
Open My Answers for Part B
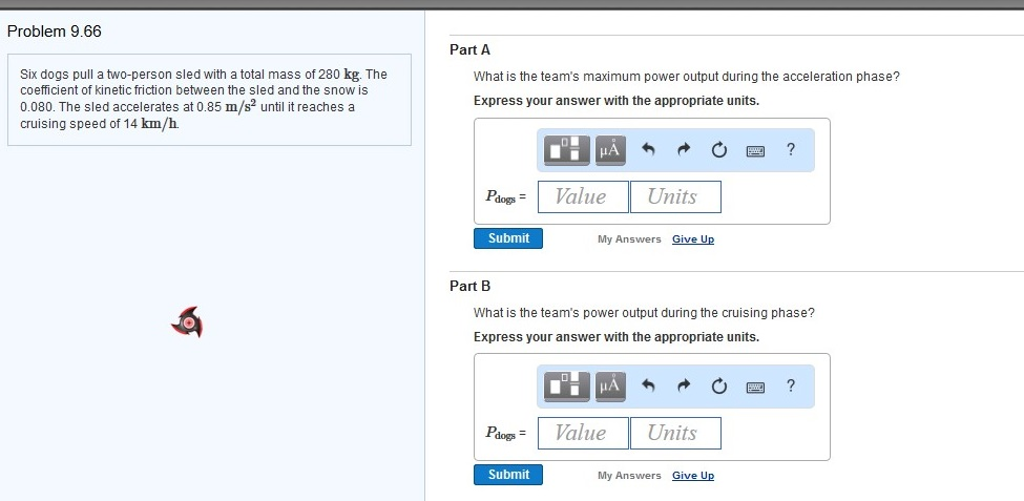(629, 475)
